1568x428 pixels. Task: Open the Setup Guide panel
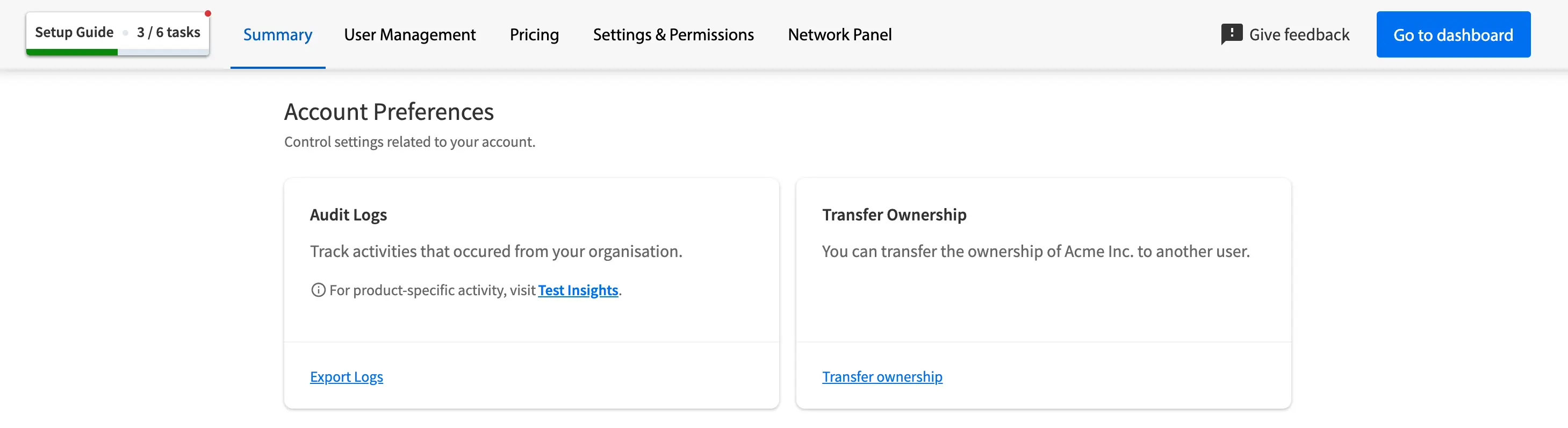tap(74, 32)
